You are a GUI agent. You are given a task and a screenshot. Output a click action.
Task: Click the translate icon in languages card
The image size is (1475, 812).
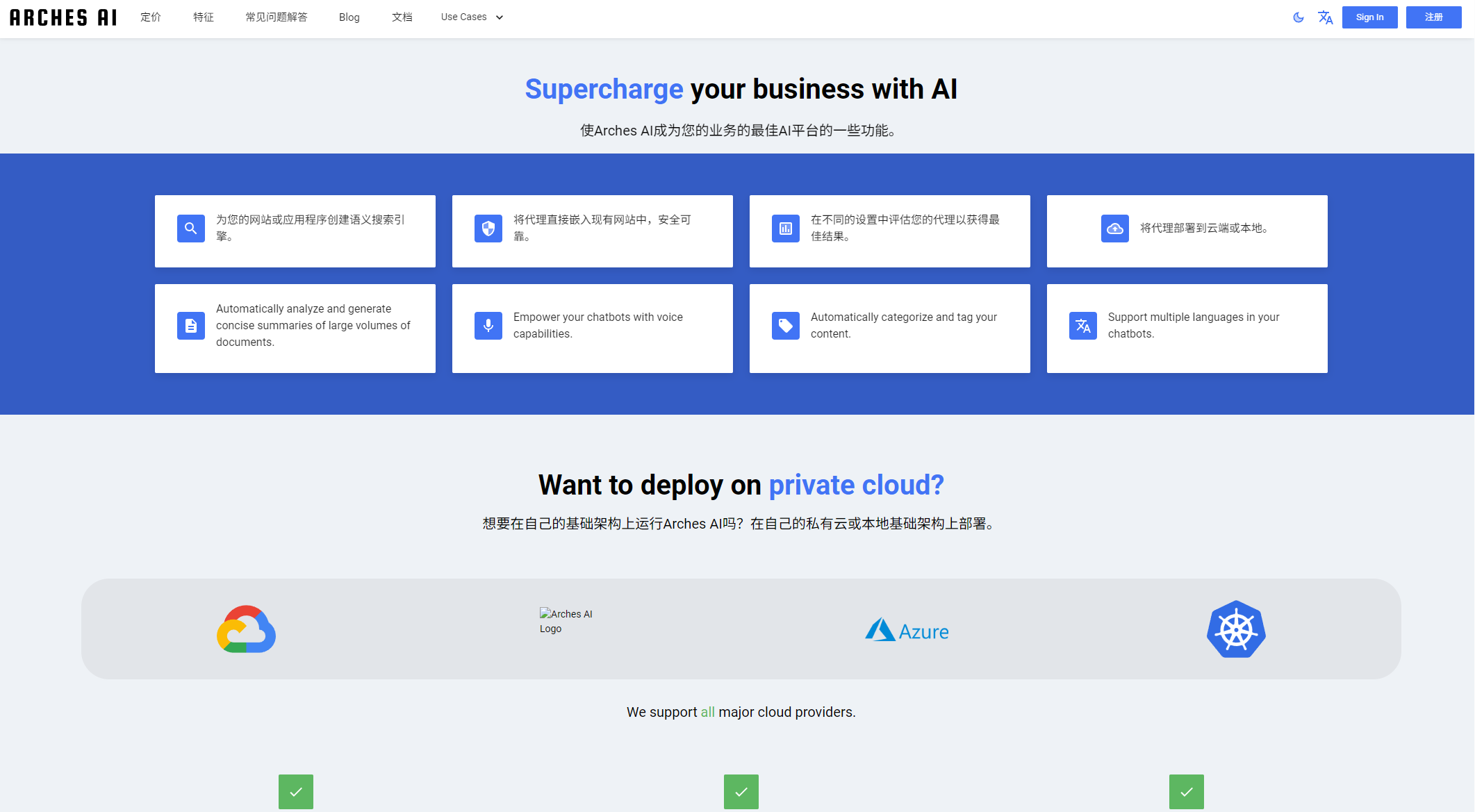tap(1082, 326)
